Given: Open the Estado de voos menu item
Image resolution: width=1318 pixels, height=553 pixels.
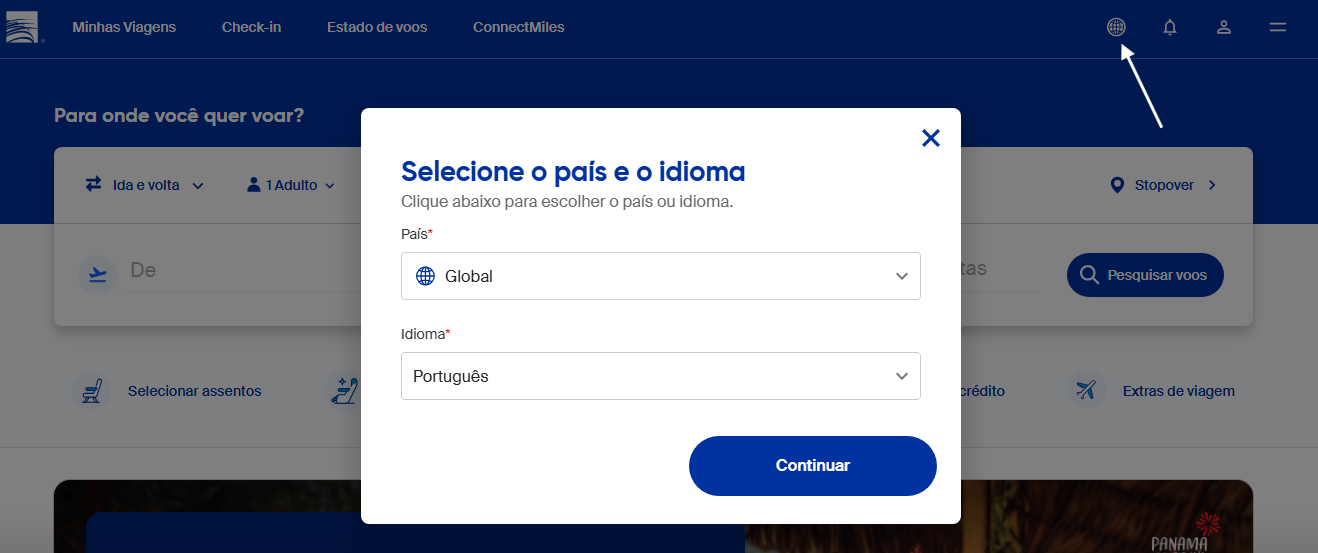Looking at the screenshot, I should pyautogui.click(x=377, y=27).
